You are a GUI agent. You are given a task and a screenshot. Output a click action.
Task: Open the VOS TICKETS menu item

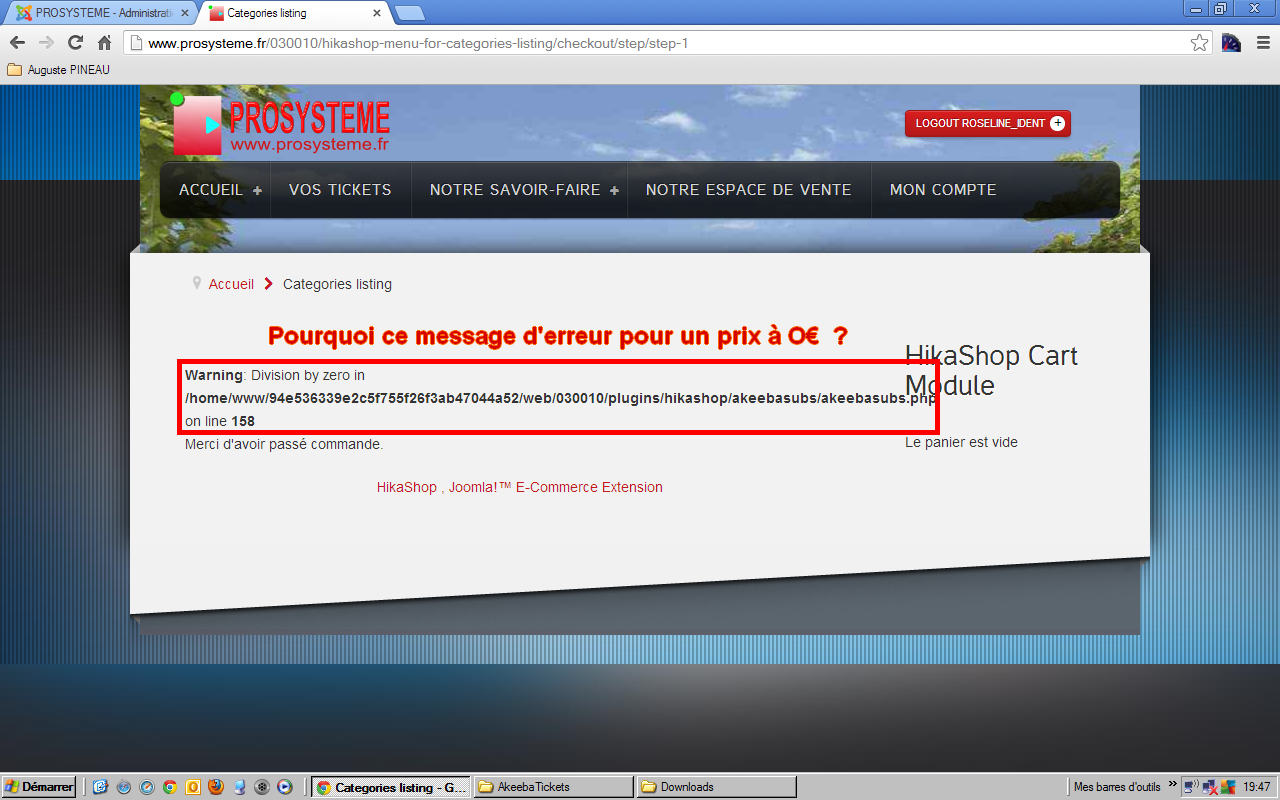(340, 190)
